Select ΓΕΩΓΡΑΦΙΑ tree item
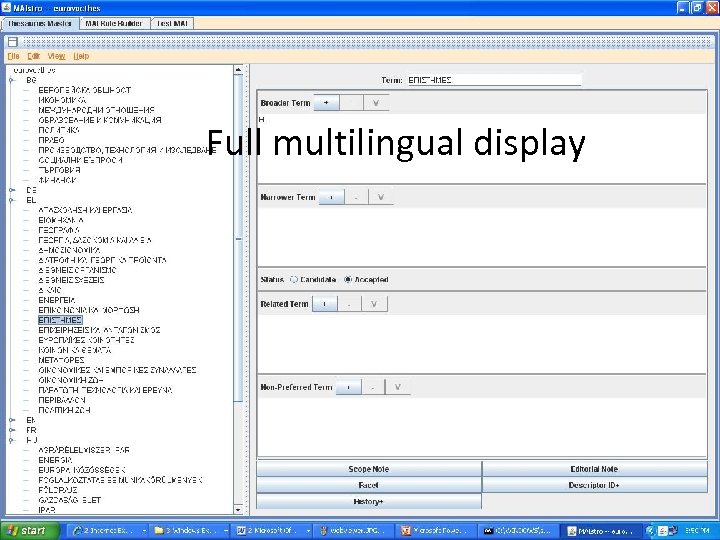Viewport: 720px width, 540px height. pos(59,230)
